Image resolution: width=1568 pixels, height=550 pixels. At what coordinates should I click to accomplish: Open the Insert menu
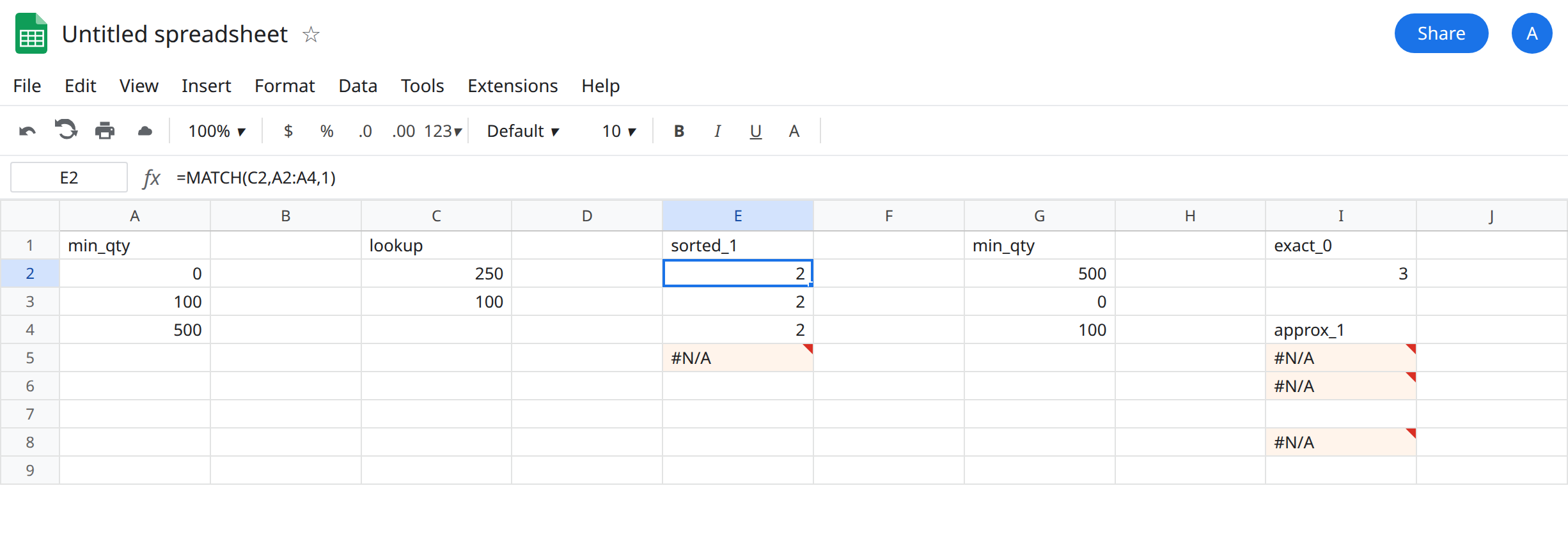[x=206, y=86]
